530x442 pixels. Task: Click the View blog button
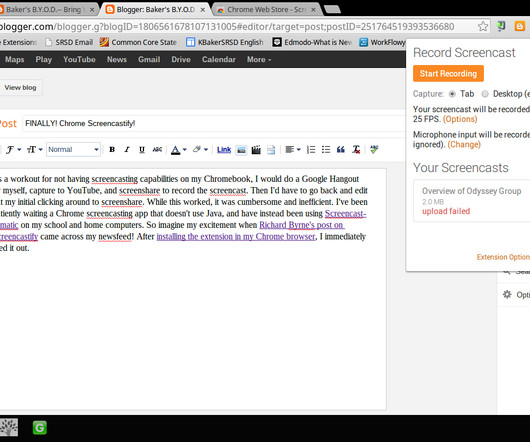click(x=20, y=88)
